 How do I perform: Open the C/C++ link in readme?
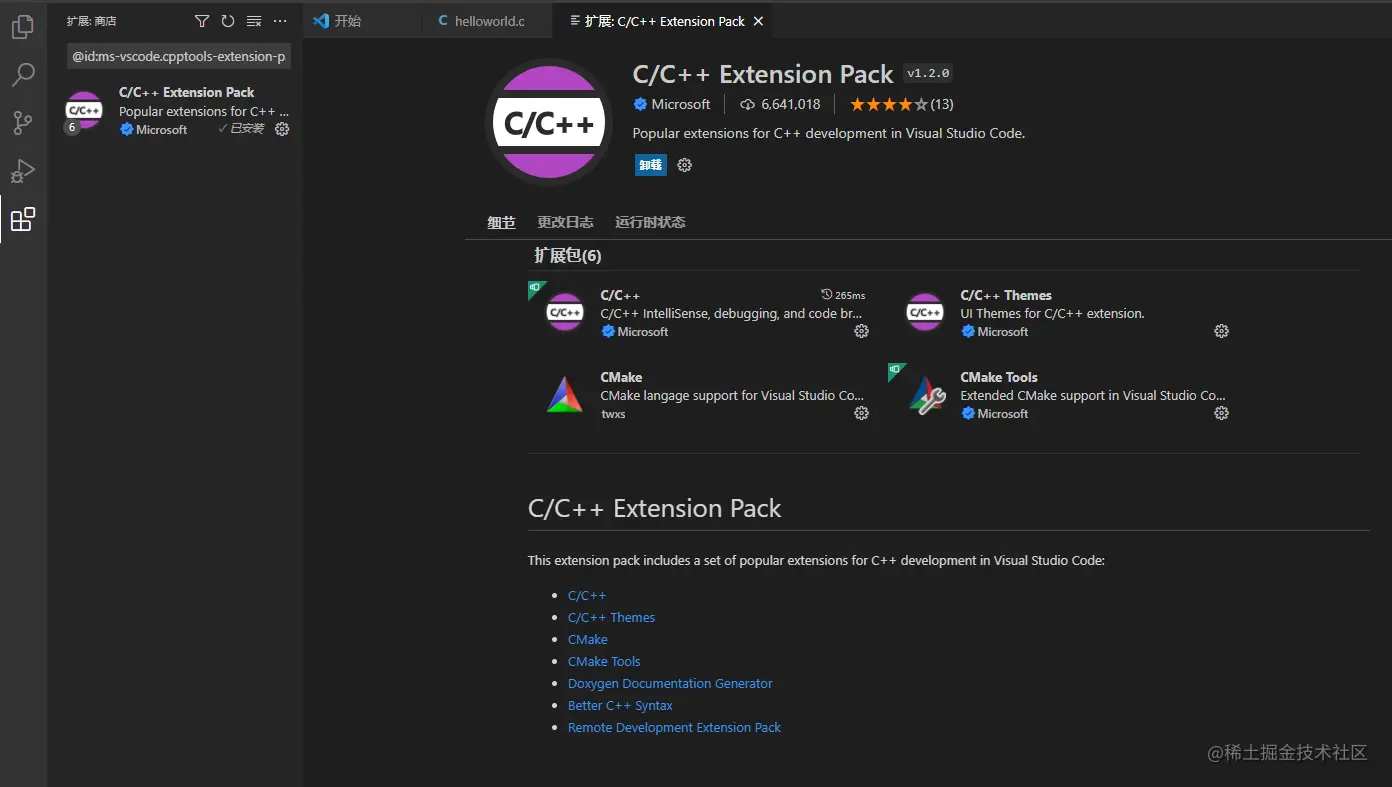[x=587, y=595]
